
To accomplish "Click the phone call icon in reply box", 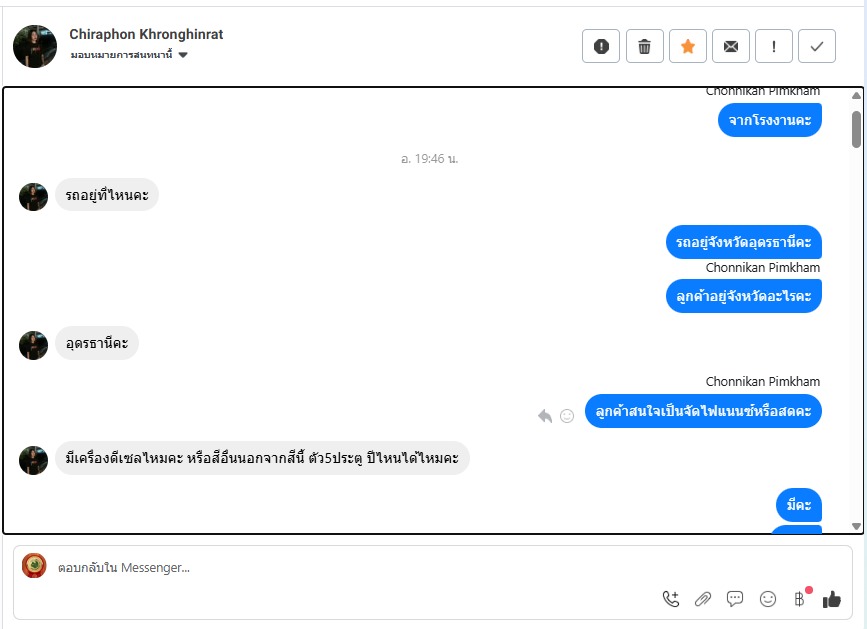I will tap(671, 599).
